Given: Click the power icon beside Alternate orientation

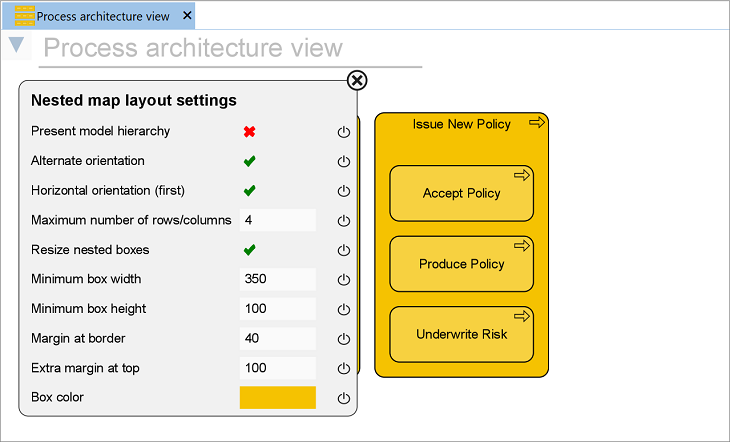Looking at the screenshot, I should click(x=344, y=161).
